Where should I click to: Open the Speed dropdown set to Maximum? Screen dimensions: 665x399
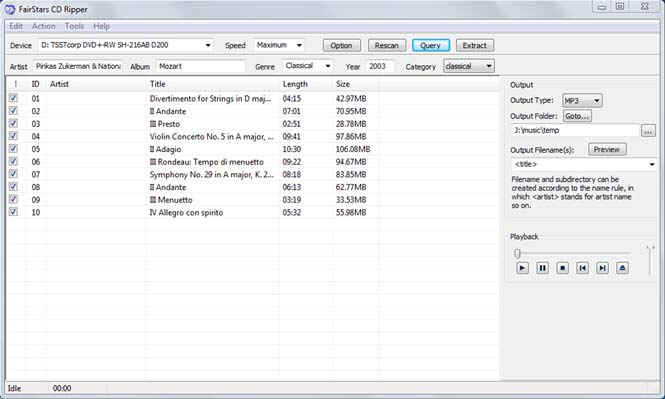coord(299,45)
